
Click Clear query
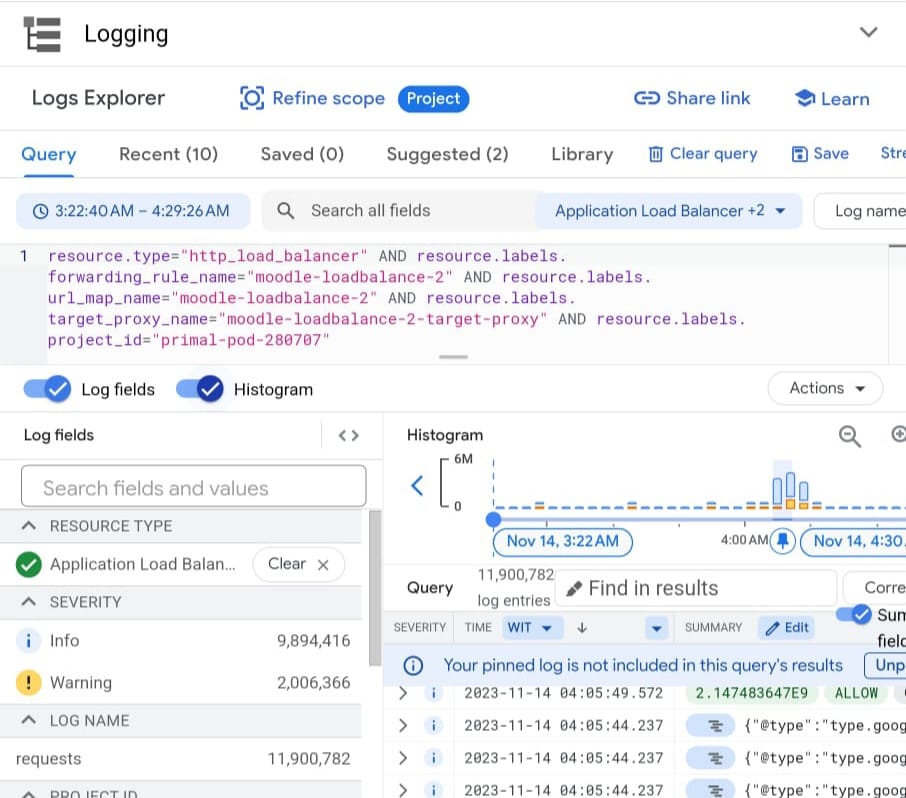click(703, 154)
